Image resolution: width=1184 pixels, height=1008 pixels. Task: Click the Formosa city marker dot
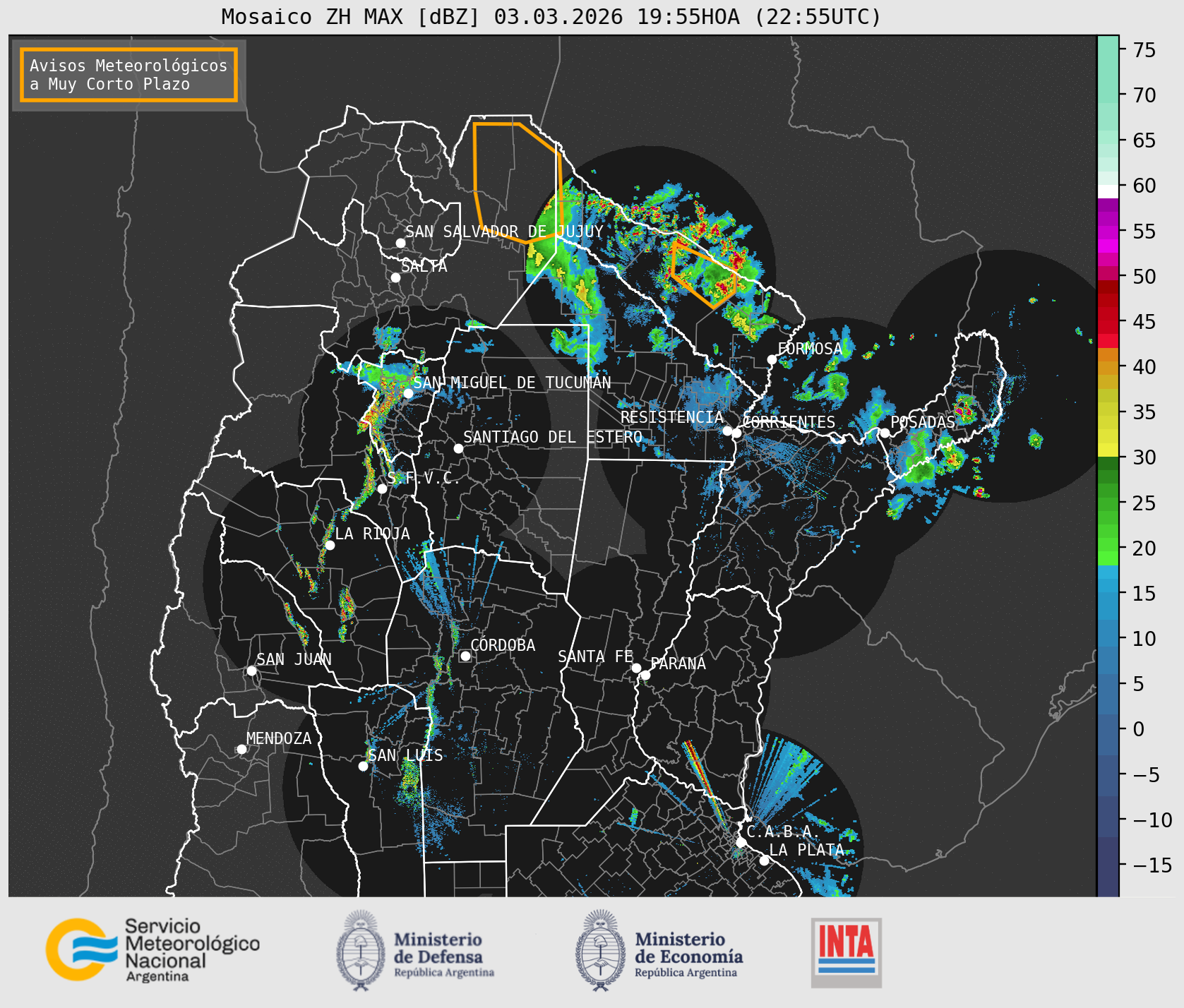tap(772, 359)
